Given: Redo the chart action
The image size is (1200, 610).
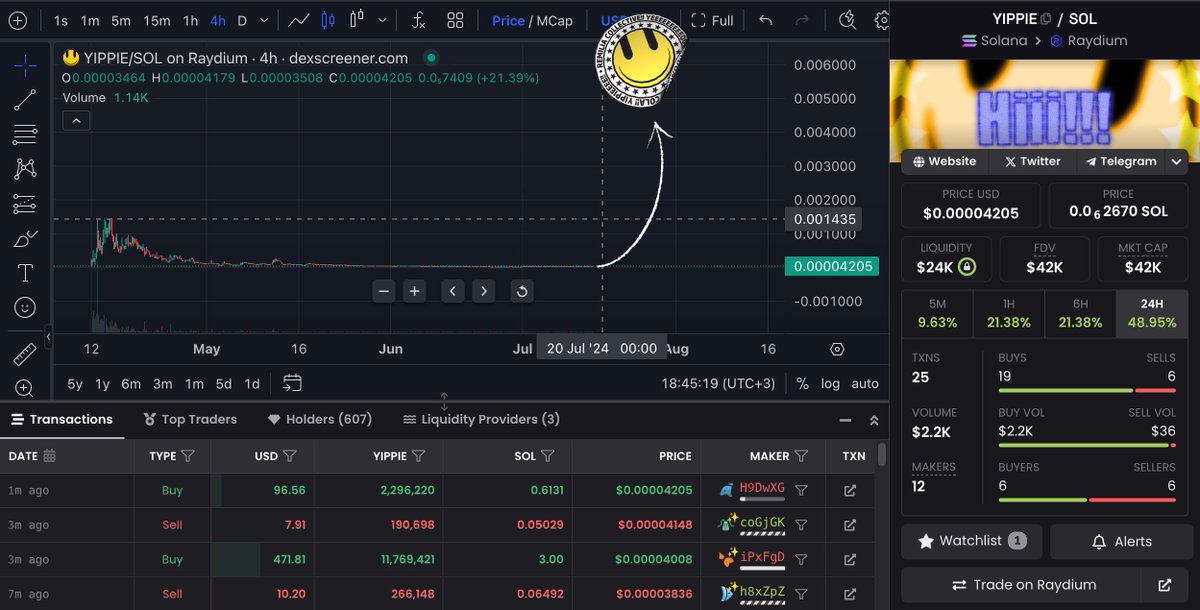Looking at the screenshot, I should pyautogui.click(x=804, y=20).
